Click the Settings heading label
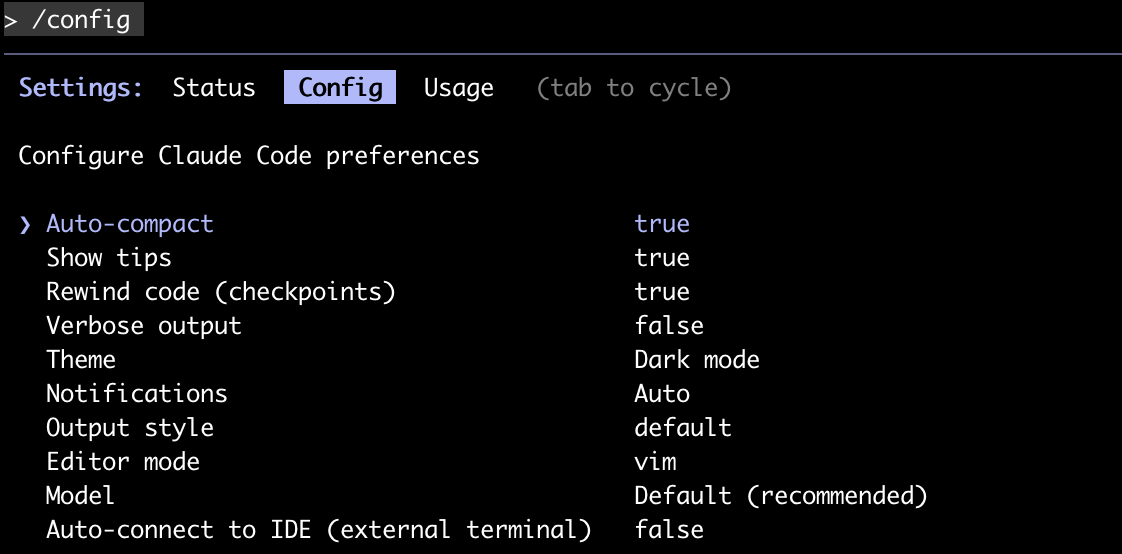Image resolution: width=1122 pixels, height=554 pixels. click(x=81, y=88)
